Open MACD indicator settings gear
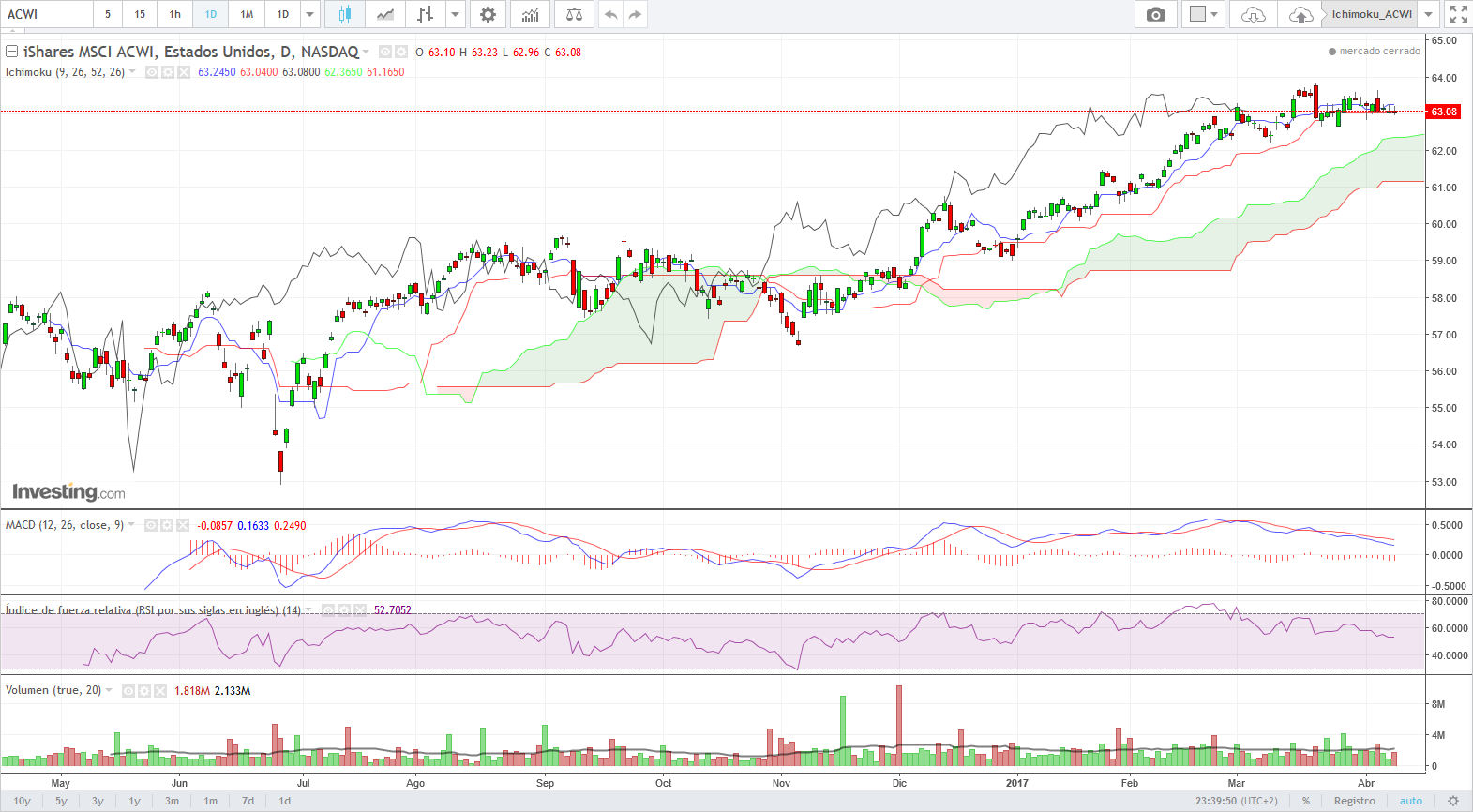This screenshot has width=1473, height=812. click(167, 525)
